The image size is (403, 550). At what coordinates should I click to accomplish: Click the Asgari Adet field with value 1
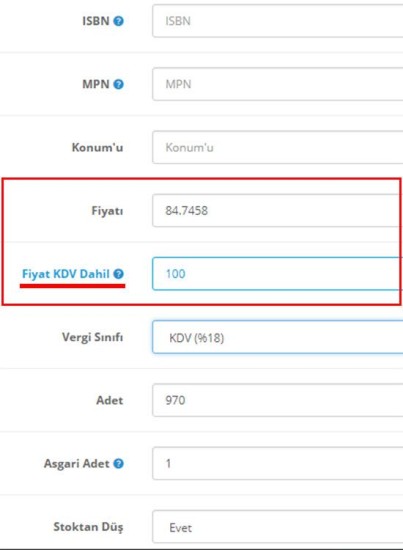click(x=277, y=463)
